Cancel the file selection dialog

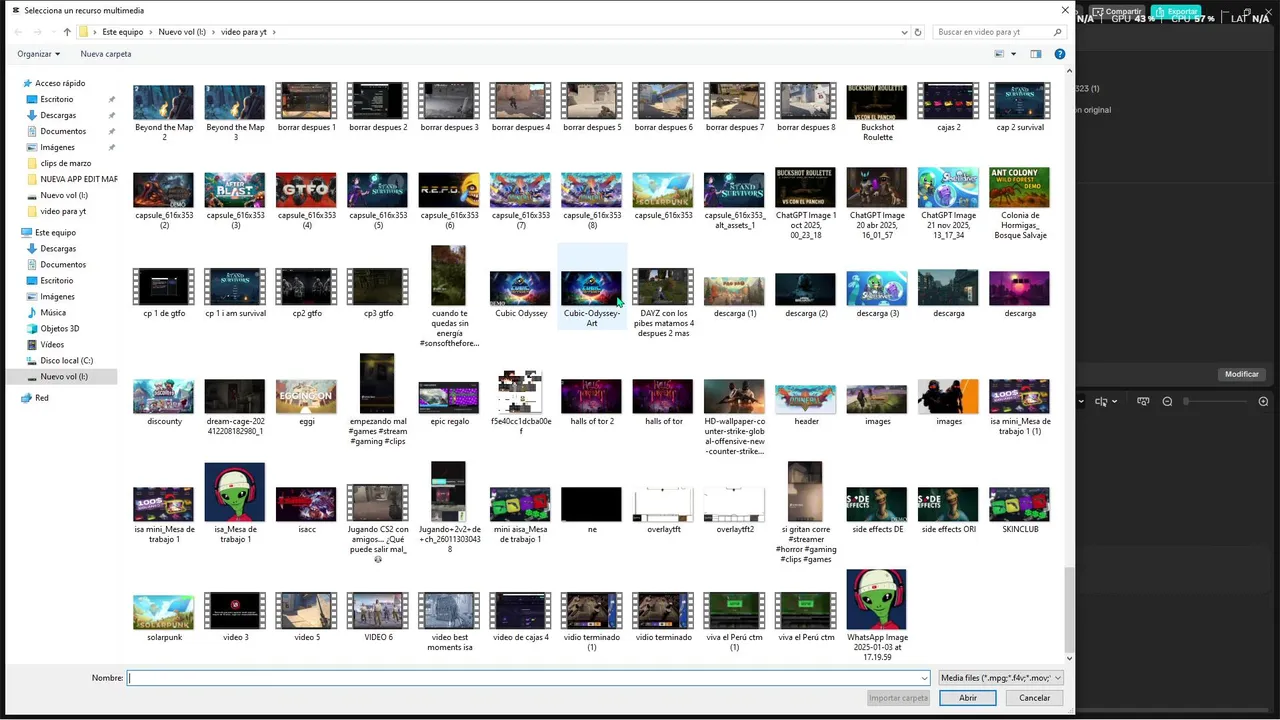click(1035, 698)
